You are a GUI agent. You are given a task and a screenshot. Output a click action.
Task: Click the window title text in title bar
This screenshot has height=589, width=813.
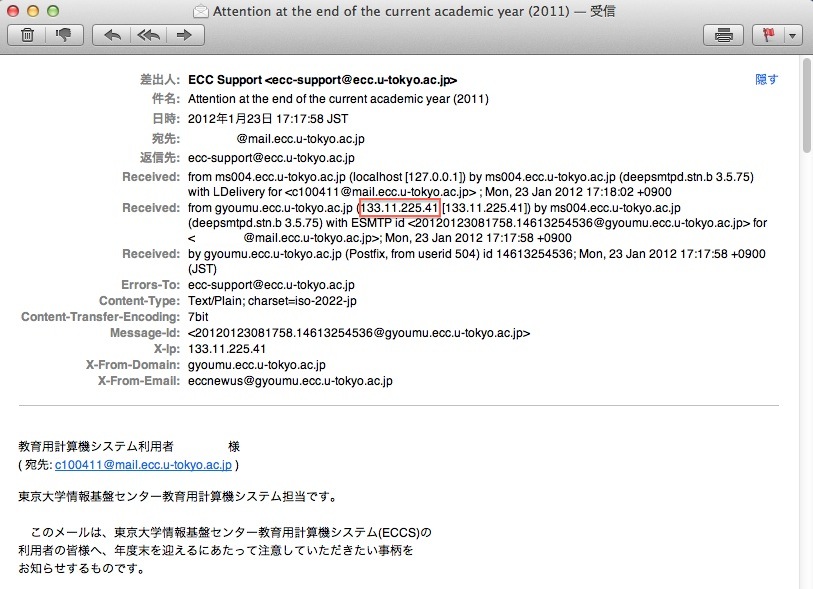tap(414, 11)
